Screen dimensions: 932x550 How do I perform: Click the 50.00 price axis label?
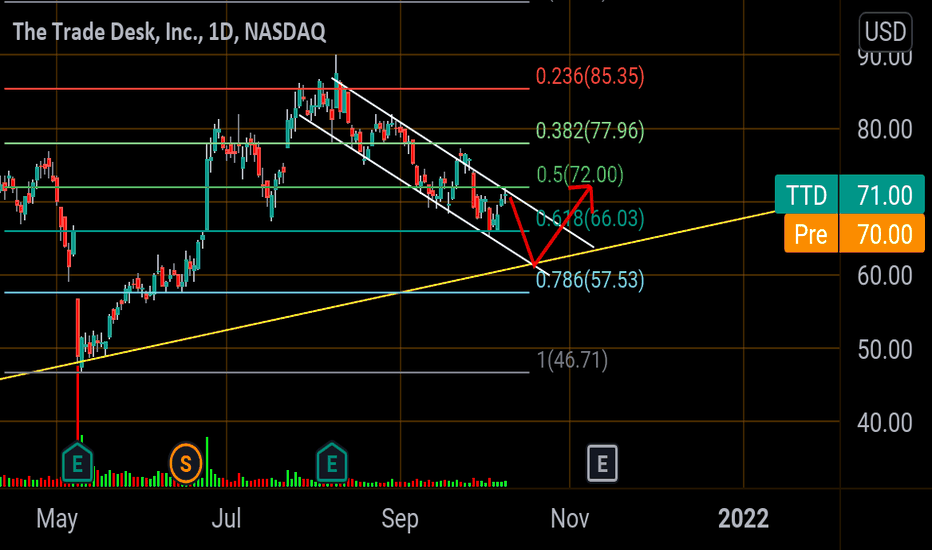tap(884, 350)
